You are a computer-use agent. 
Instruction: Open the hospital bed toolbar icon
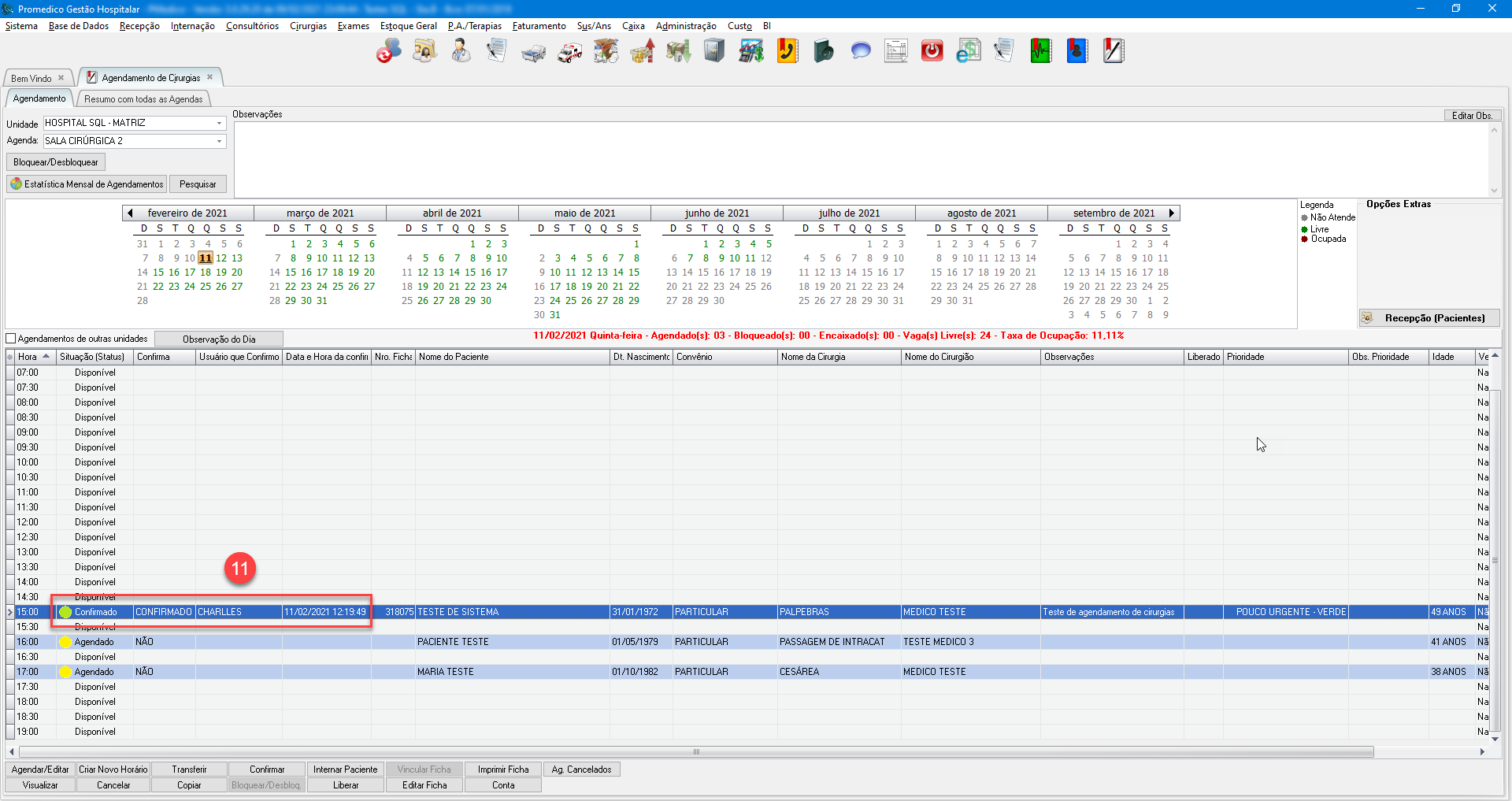(x=533, y=52)
